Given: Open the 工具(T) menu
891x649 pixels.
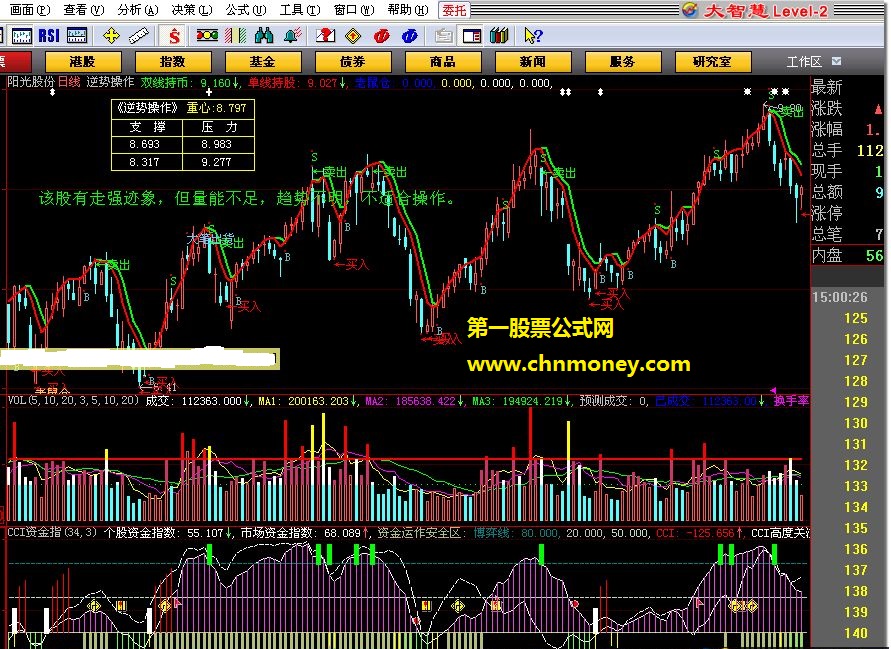Looking at the screenshot, I should pyautogui.click(x=299, y=10).
